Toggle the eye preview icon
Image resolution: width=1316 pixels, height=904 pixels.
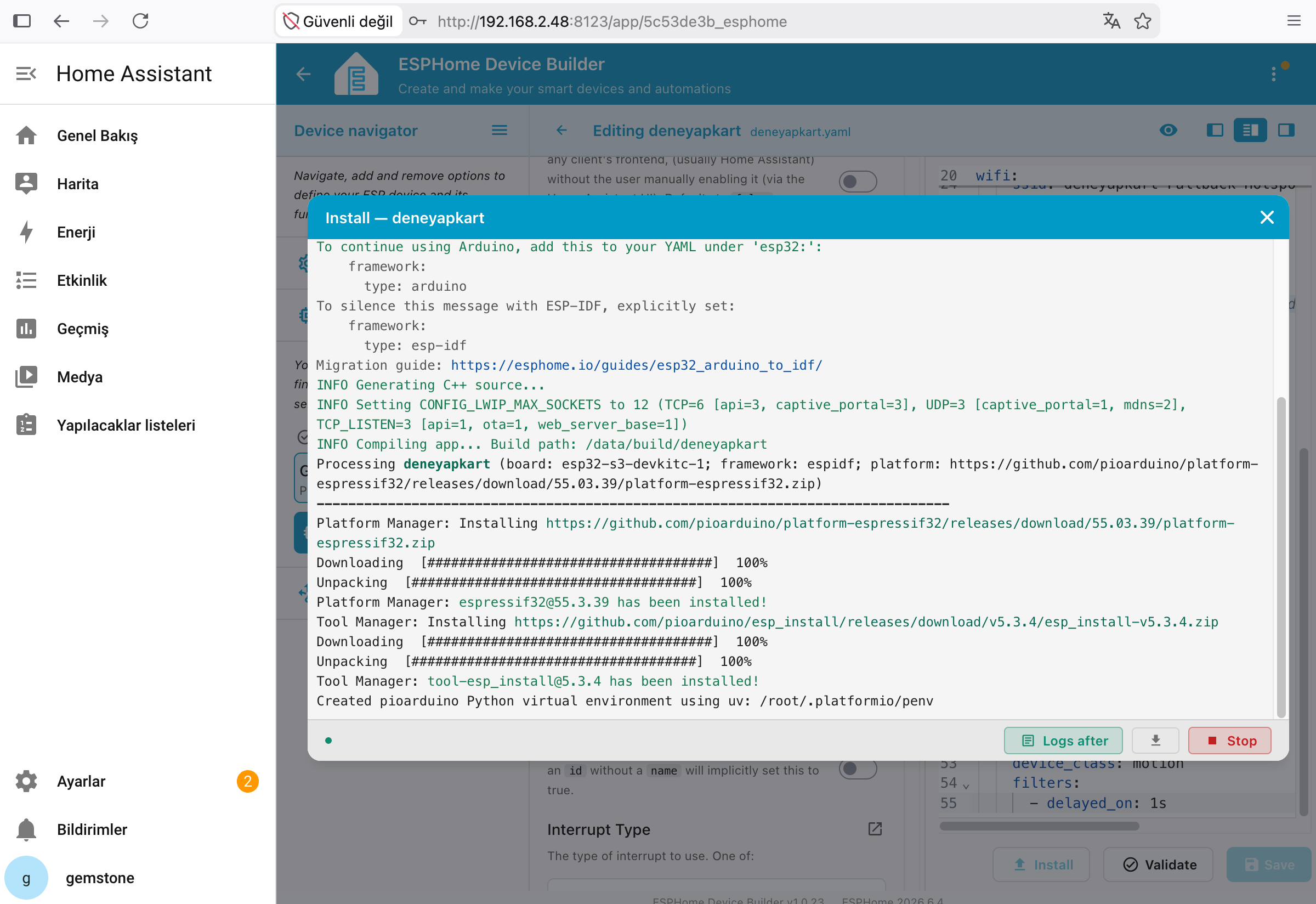pyautogui.click(x=1168, y=131)
